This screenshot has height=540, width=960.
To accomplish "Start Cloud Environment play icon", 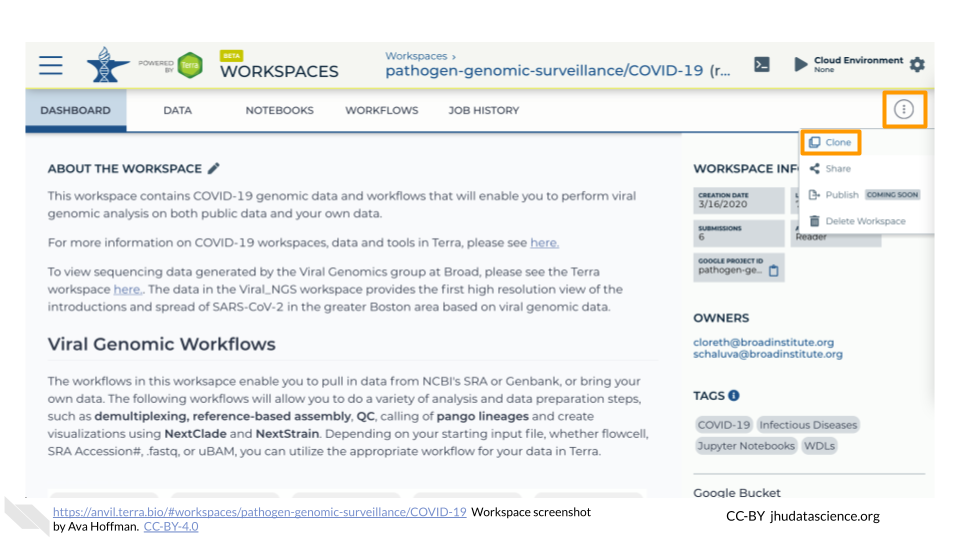I will (x=800, y=64).
